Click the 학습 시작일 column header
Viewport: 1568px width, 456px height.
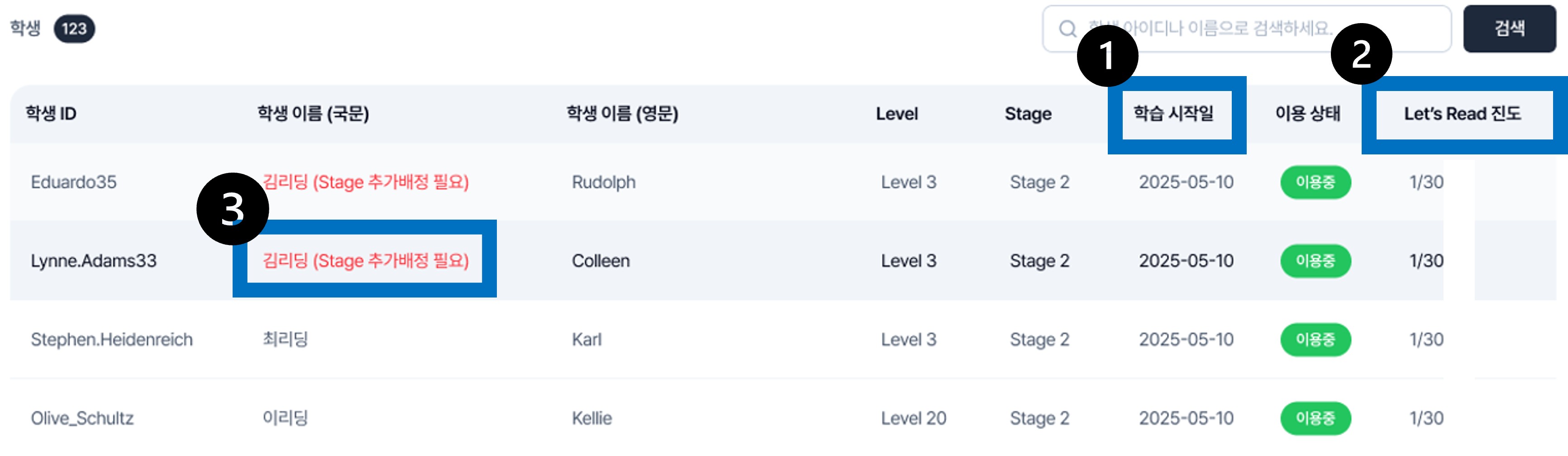(1173, 114)
